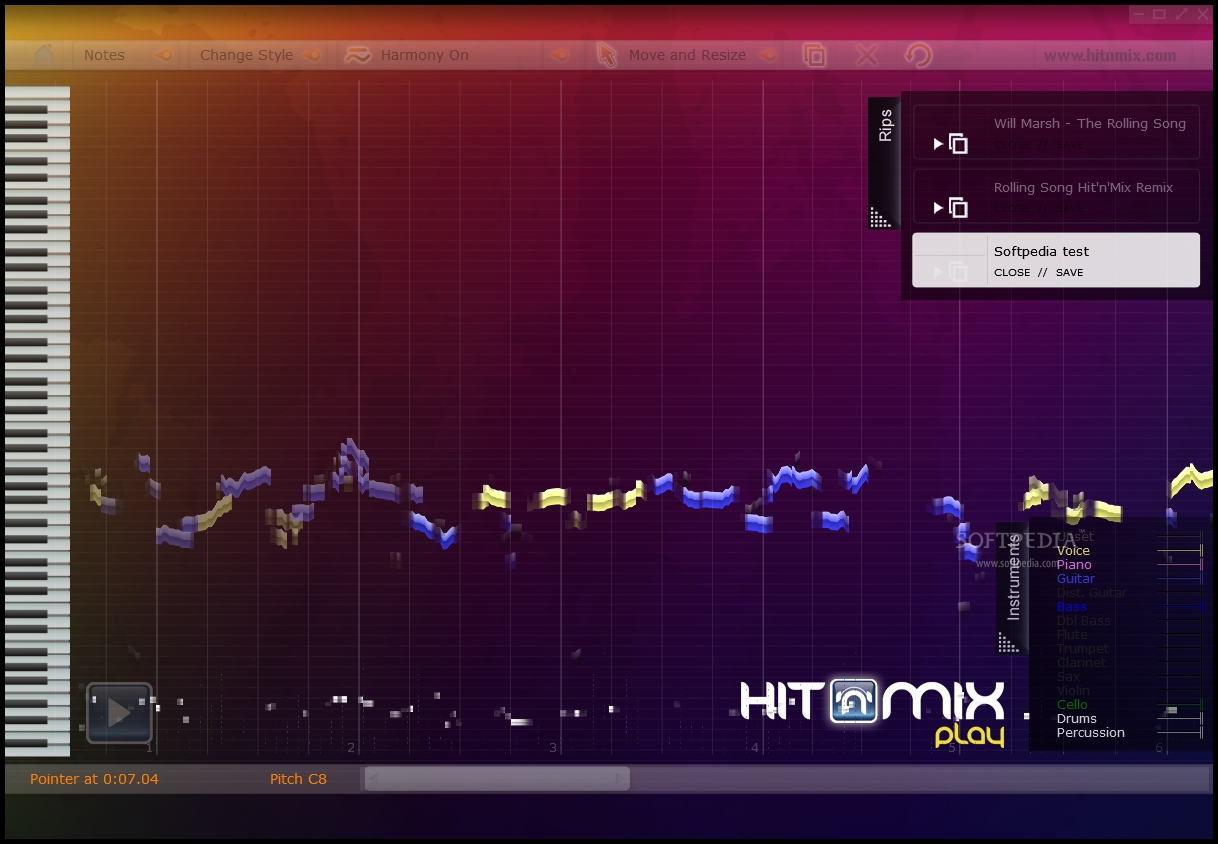Click SAVE under Rolling Song Hit'n'Mix Remix

pos(1069,208)
